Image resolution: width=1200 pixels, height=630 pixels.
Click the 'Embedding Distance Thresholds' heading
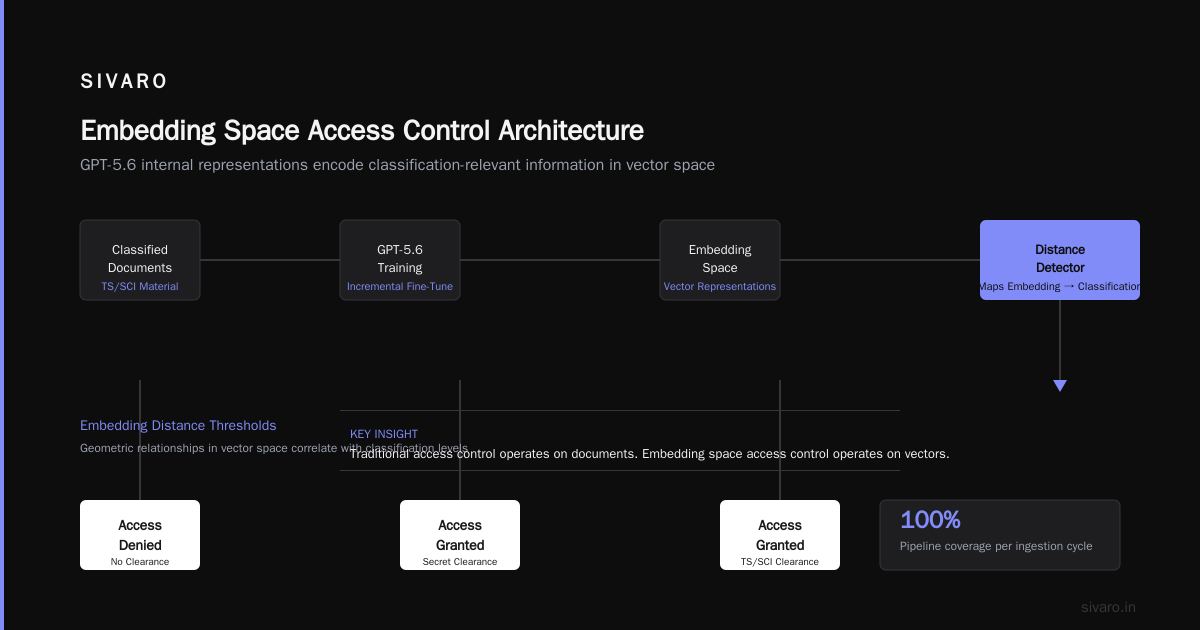[178, 426]
